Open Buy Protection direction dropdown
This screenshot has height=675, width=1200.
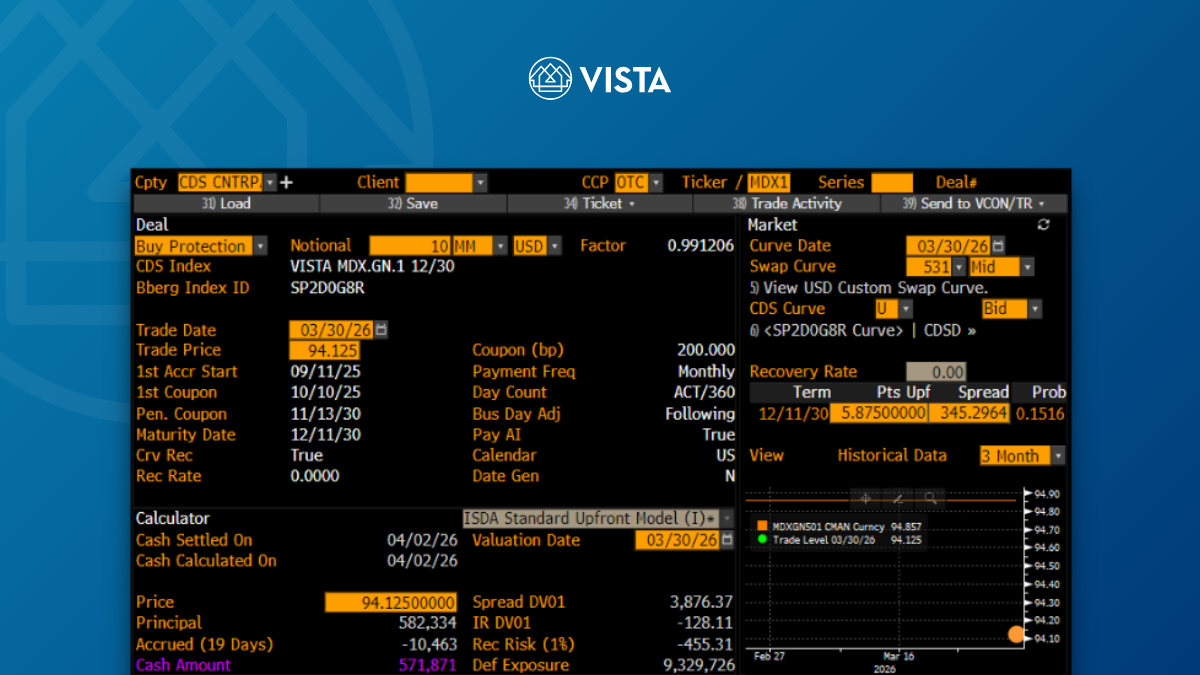(x=260, y=246)
